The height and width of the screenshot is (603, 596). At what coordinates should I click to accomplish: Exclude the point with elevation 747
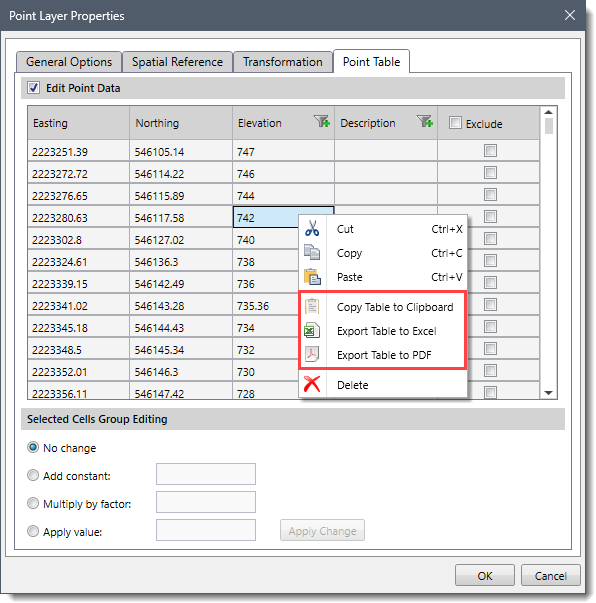coord(490,150)
